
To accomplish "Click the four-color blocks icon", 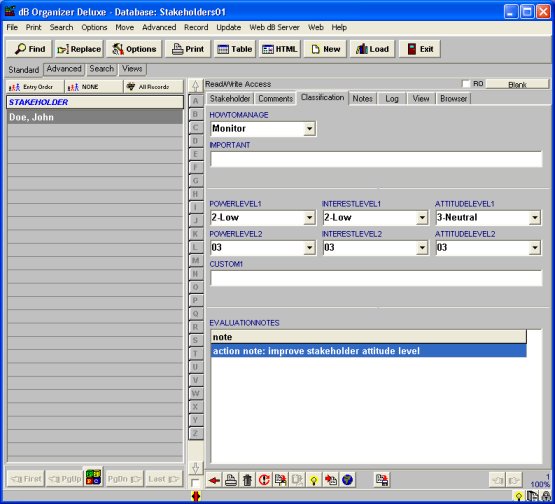I will point(93,477).
